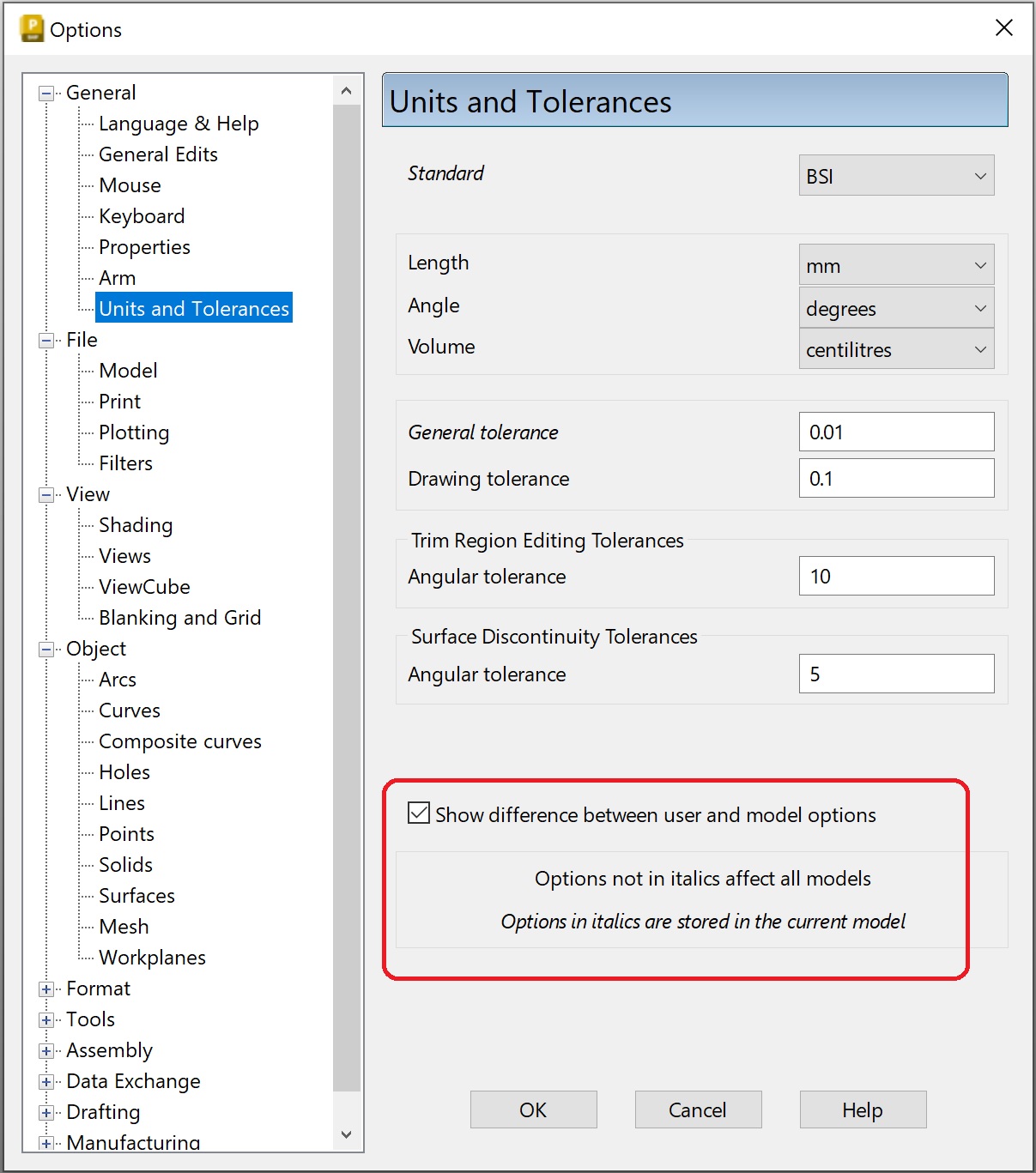Select the Plotting page under File
1036x1173 pixels.
pyautogui.click(x=133, y=432)
